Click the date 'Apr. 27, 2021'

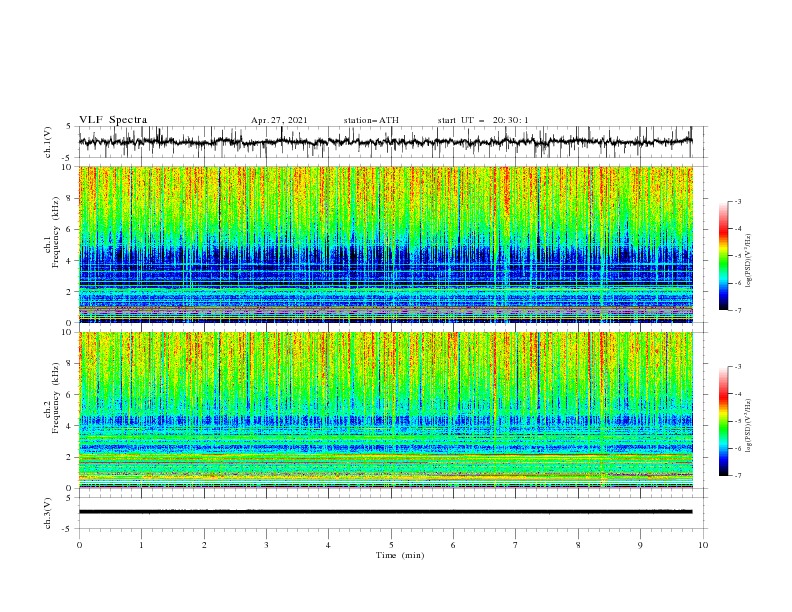click(x=279, y=120)
